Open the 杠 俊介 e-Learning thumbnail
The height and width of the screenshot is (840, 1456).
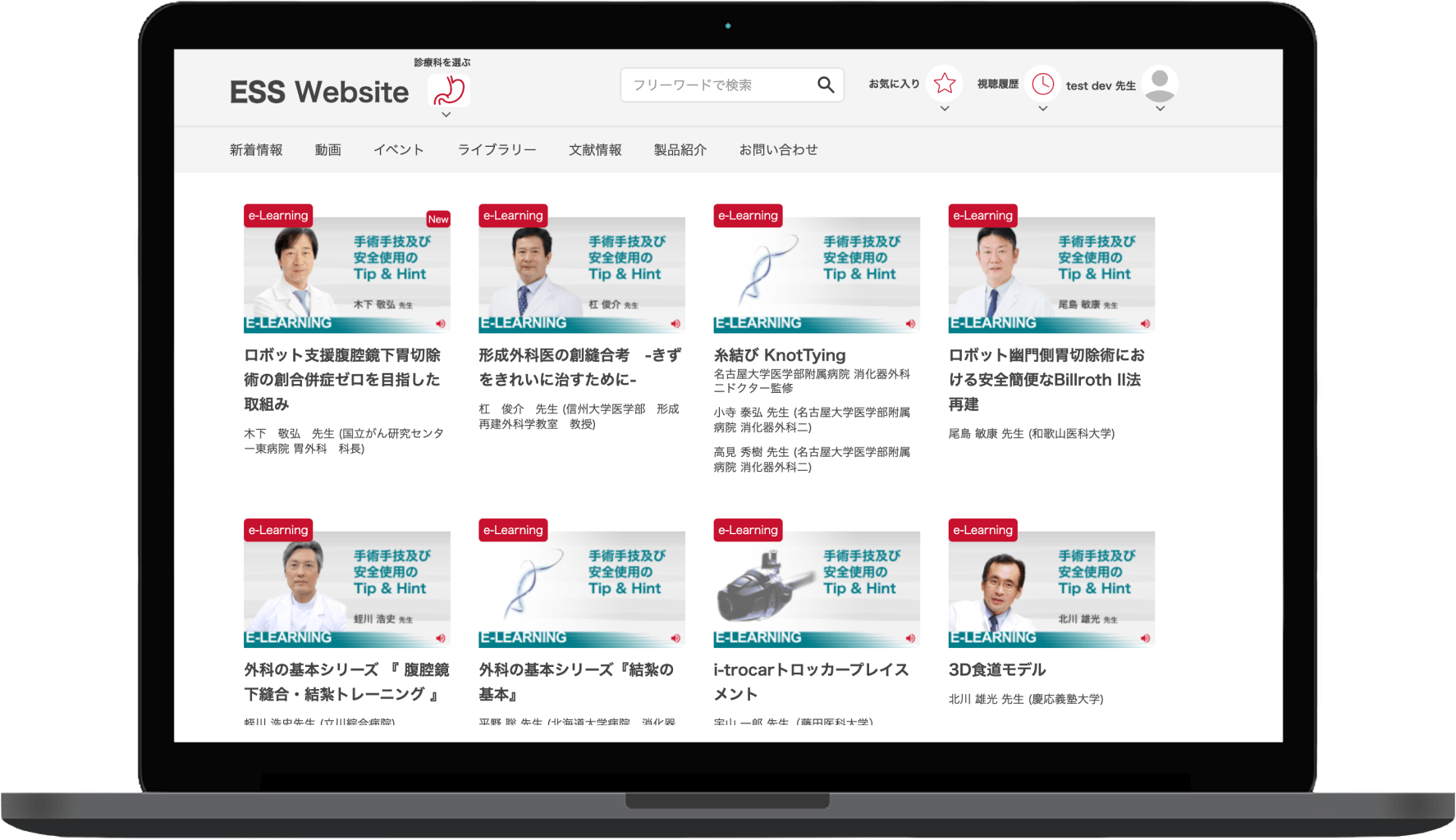pyautogui.click(x=581, y=275)
